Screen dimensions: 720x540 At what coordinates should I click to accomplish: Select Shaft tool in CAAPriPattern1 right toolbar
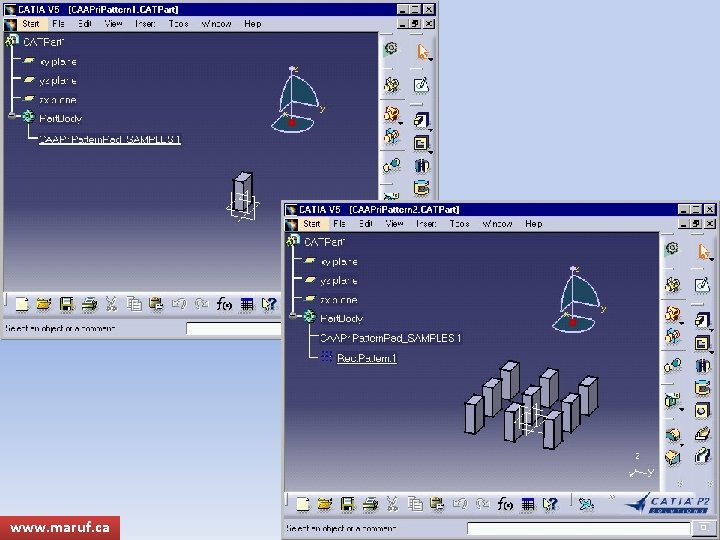pos(421,165)
